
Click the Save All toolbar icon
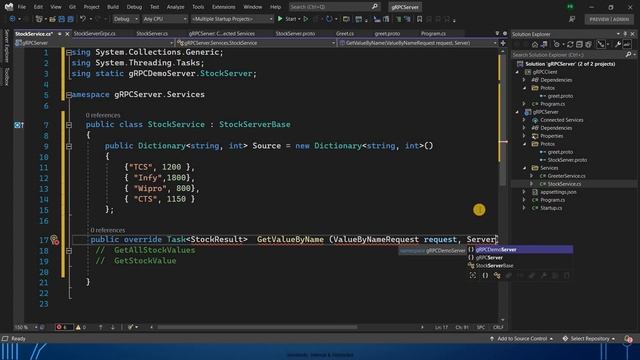tap(71, 19)
